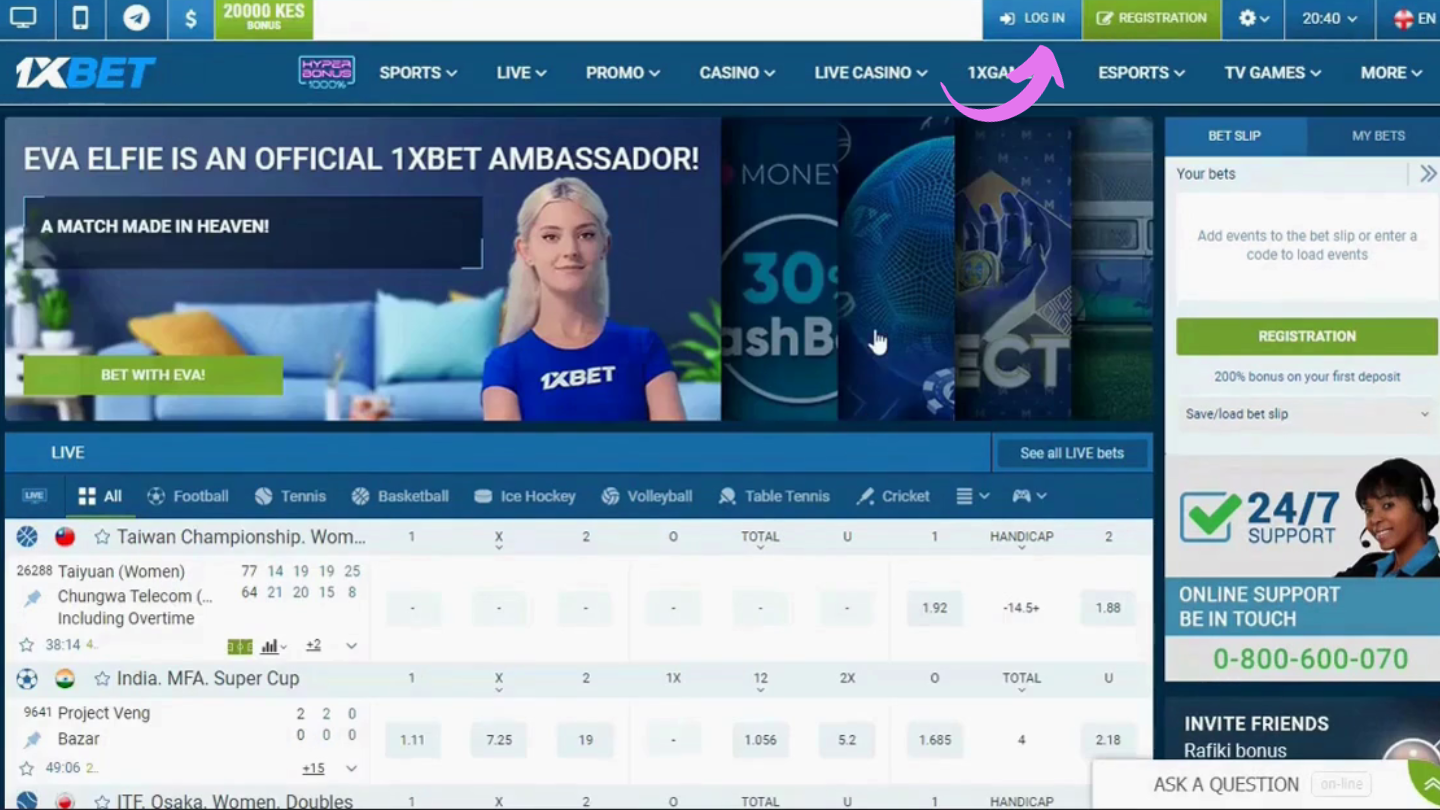The height and width of the screenshot is (810, 1440).
Task: Filter live events by Tennis
Action: (290, 496)
